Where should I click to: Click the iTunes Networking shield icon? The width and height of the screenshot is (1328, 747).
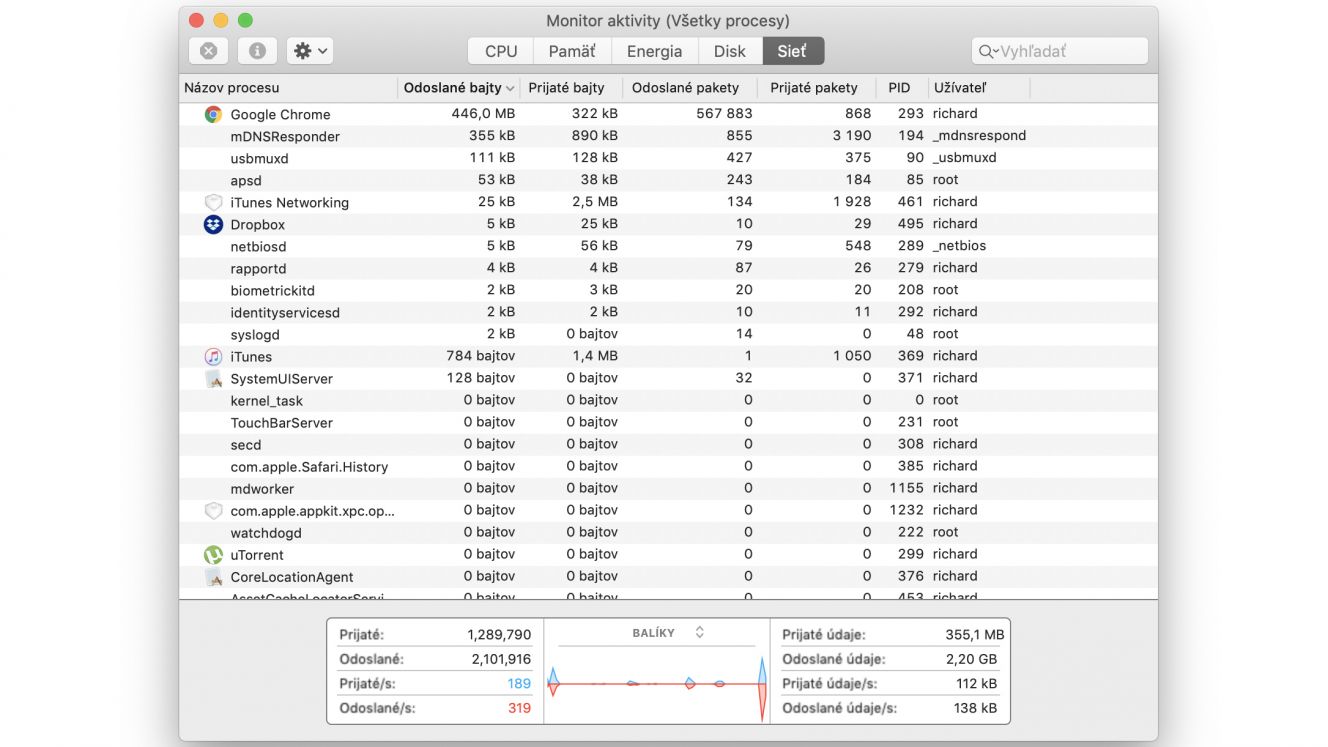tap(213, 202)
